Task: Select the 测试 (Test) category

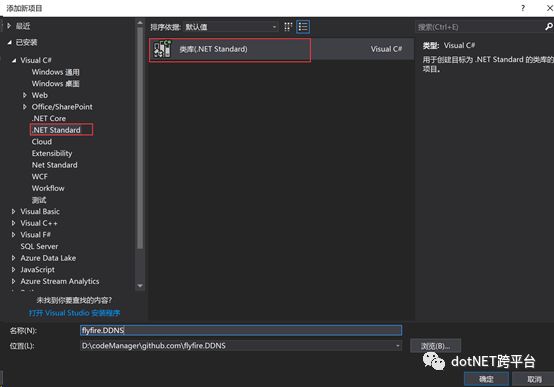Action: (39, 200)
